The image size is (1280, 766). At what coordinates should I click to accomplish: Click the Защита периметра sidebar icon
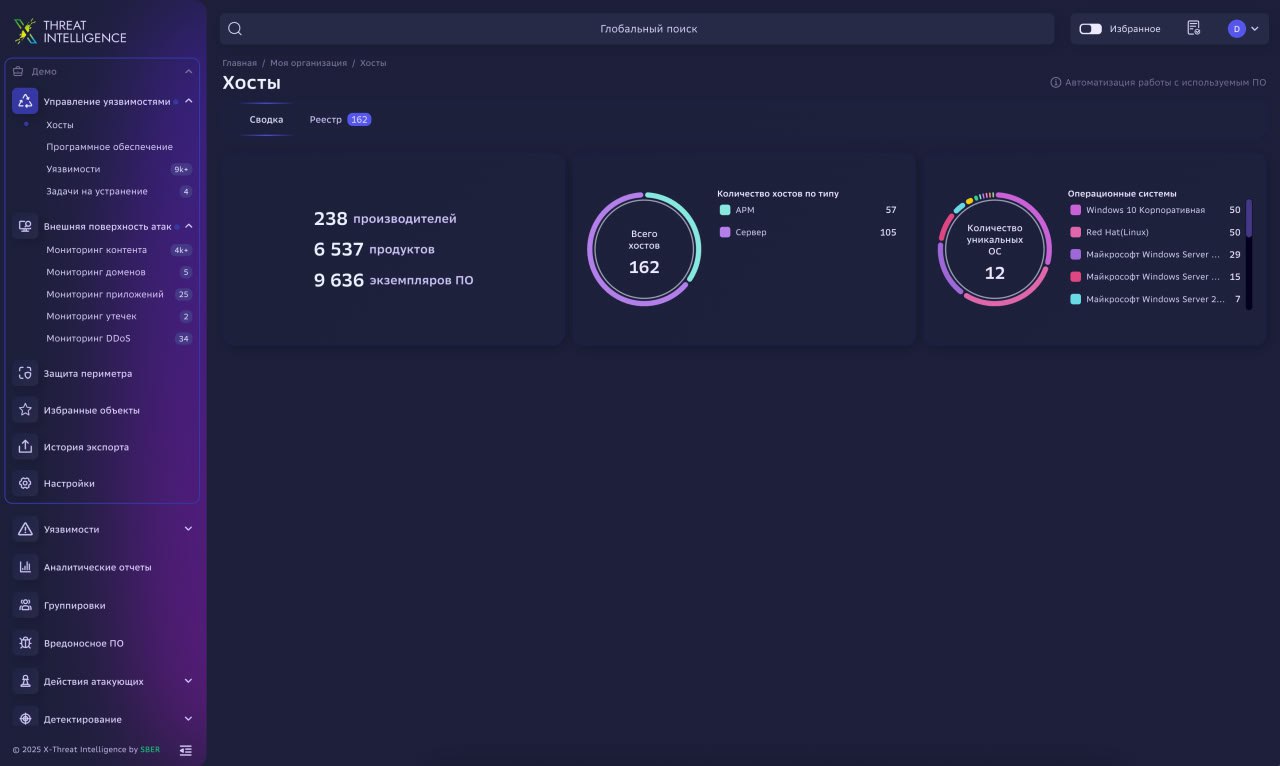(x=25, y=374)
